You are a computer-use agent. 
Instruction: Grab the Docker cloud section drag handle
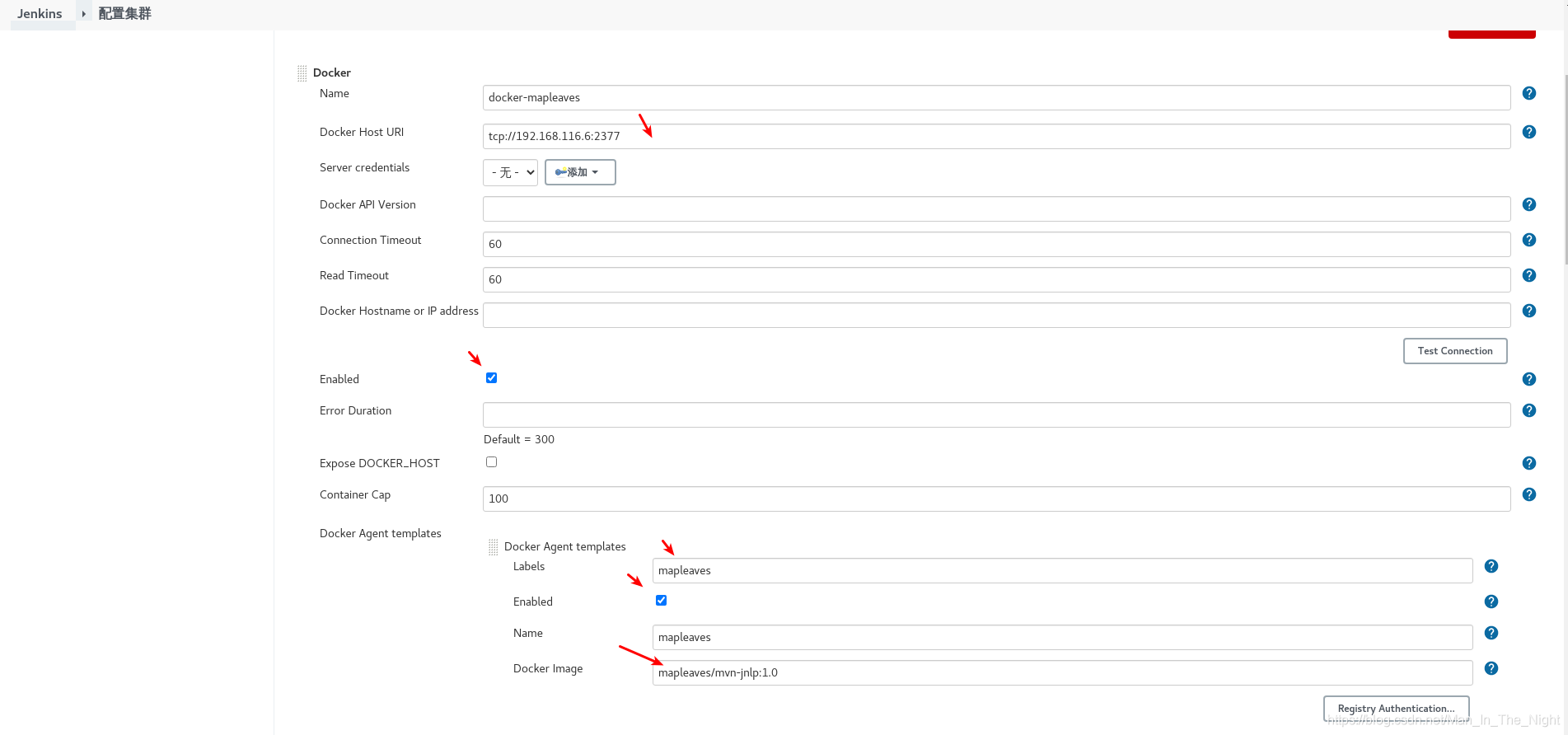302,73
